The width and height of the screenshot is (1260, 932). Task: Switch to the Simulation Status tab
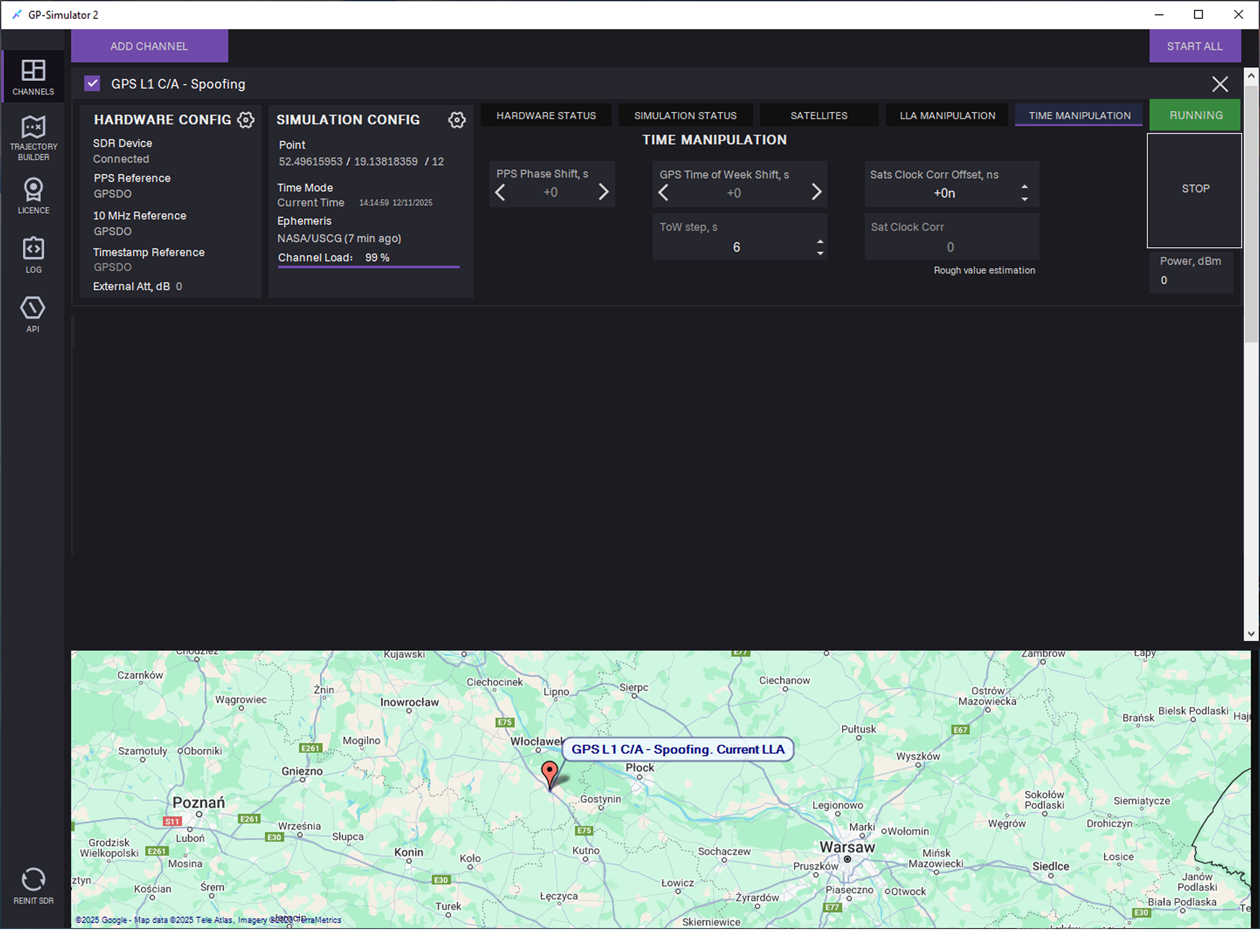(685, 115)
